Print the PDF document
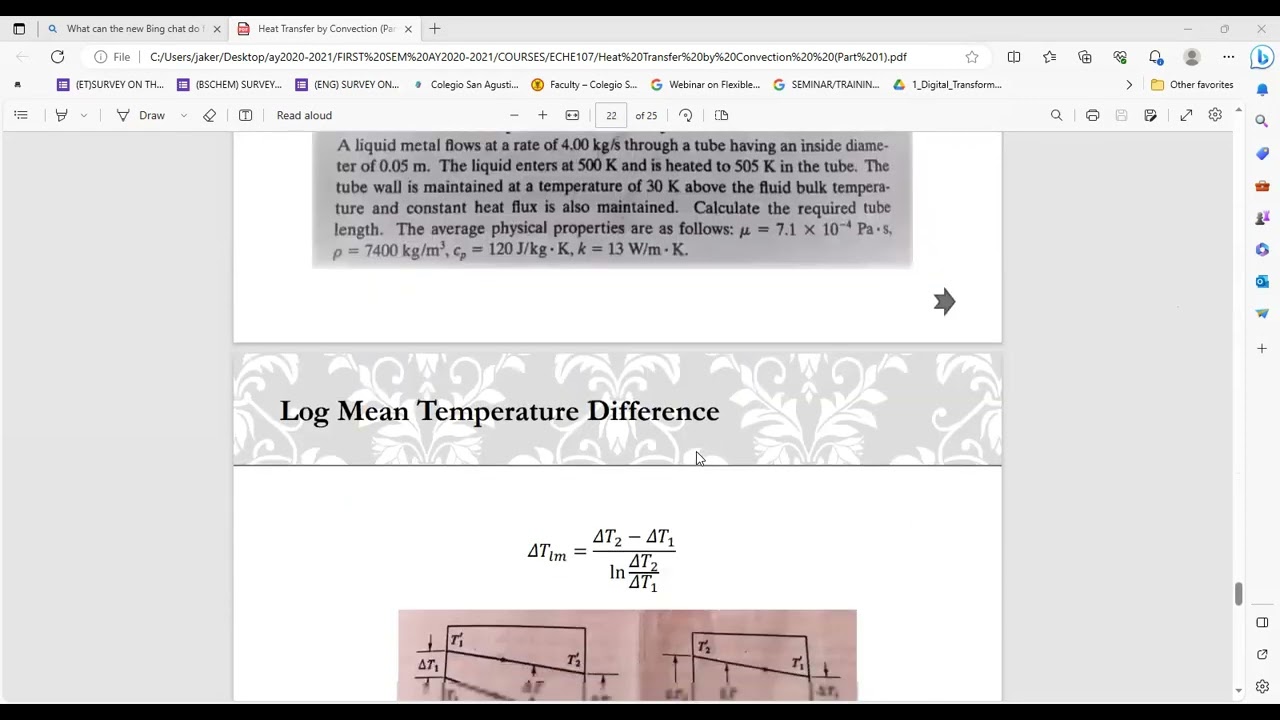 pyautogui.click(x=1092, y=115)
